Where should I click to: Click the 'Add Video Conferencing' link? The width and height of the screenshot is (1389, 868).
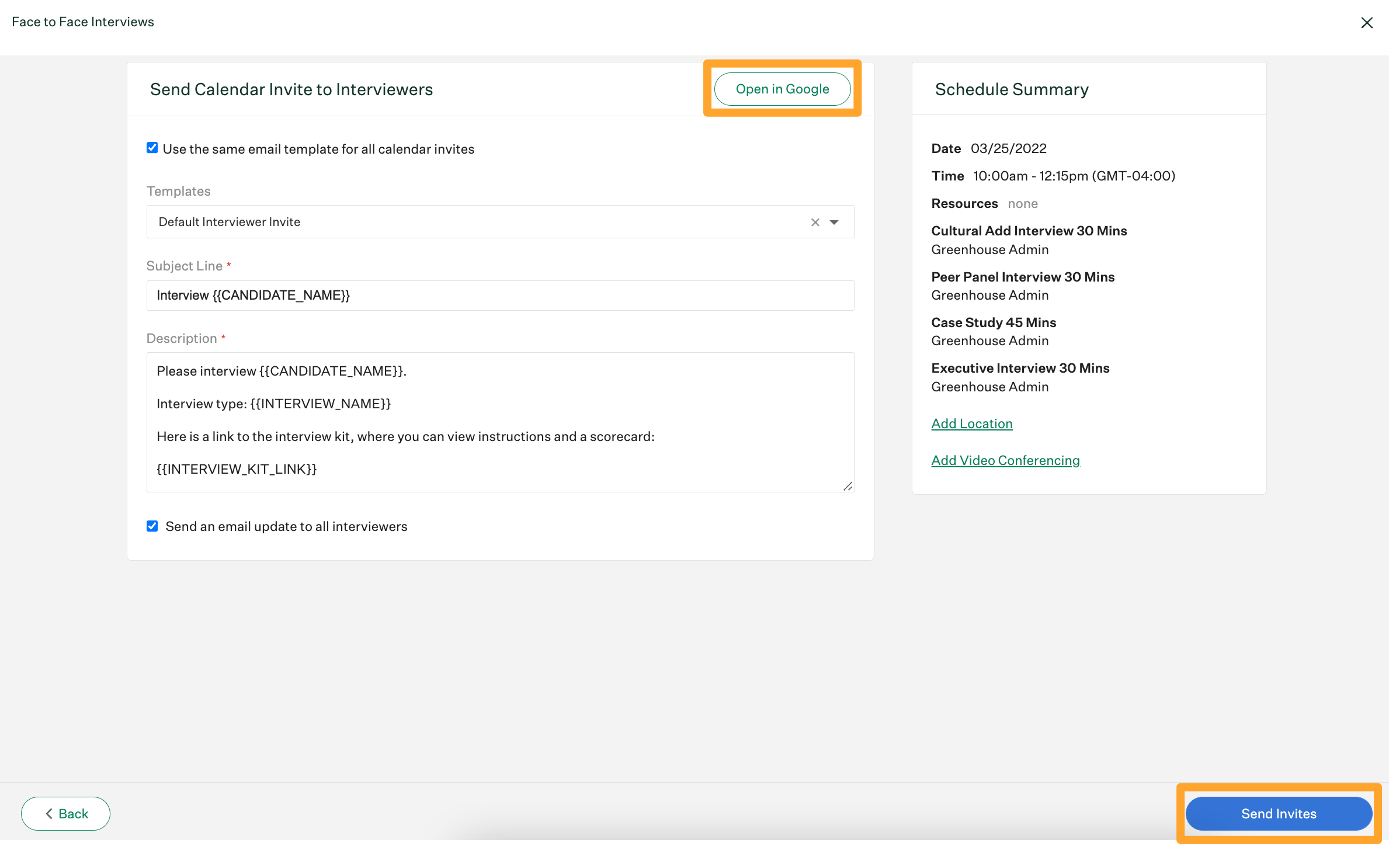(1005, 460)
